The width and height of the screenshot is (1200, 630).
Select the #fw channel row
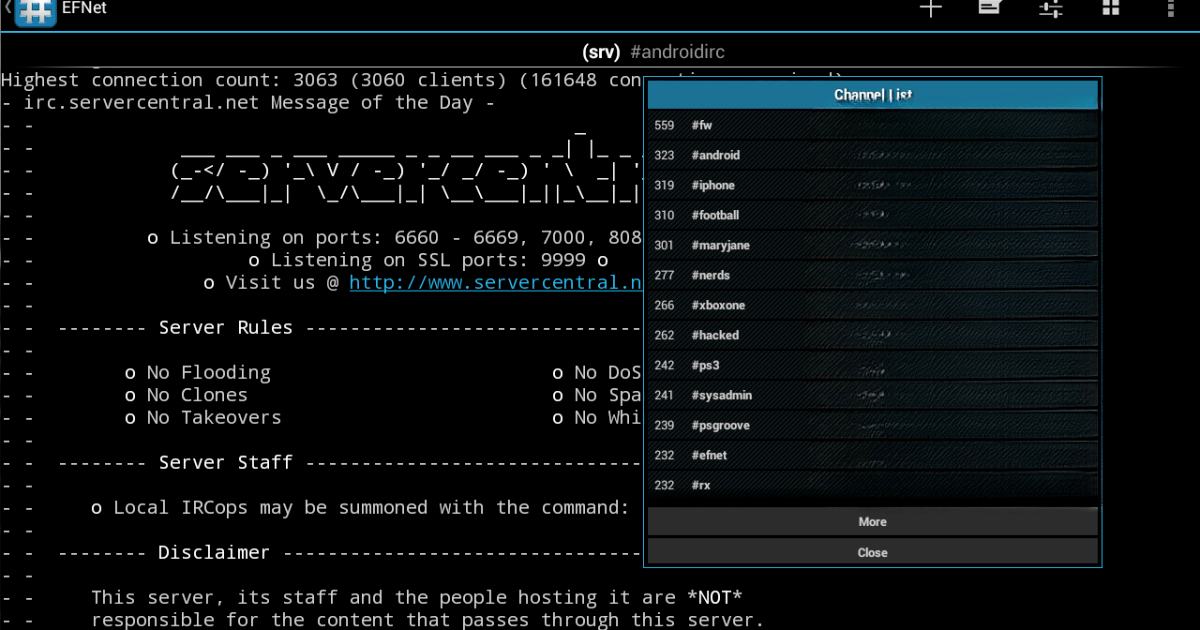click(872, 125)
